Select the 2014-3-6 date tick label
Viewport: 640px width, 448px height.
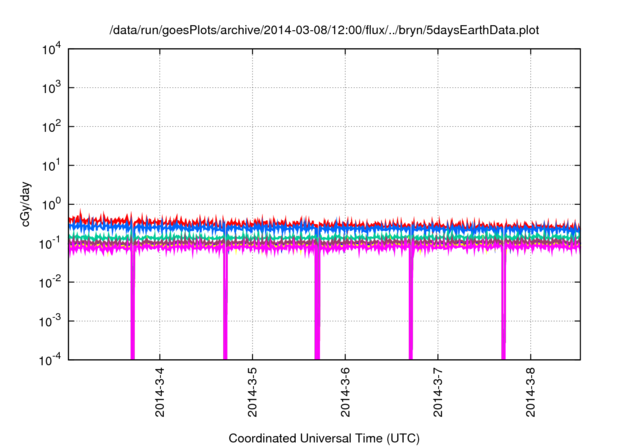345,392
